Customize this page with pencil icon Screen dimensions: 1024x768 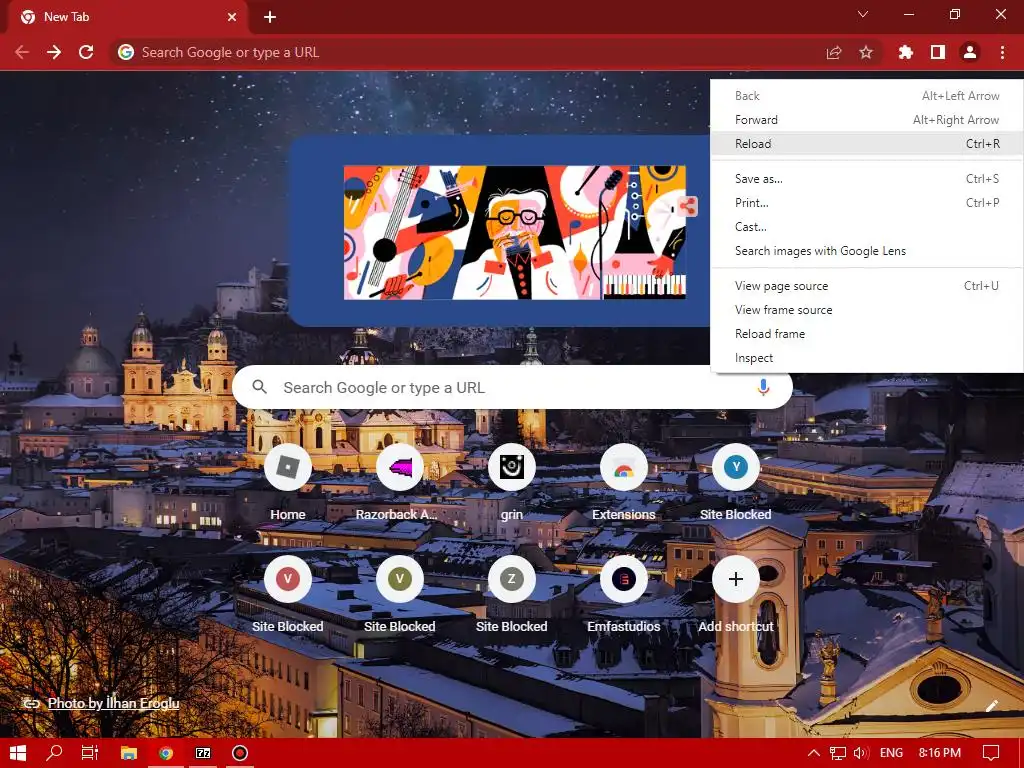click(992, 705)
